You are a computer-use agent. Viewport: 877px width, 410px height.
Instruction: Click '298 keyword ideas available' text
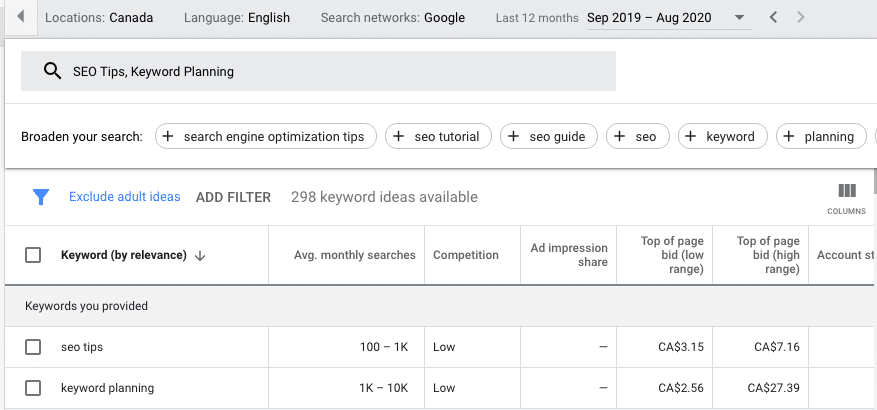(384, 197)
